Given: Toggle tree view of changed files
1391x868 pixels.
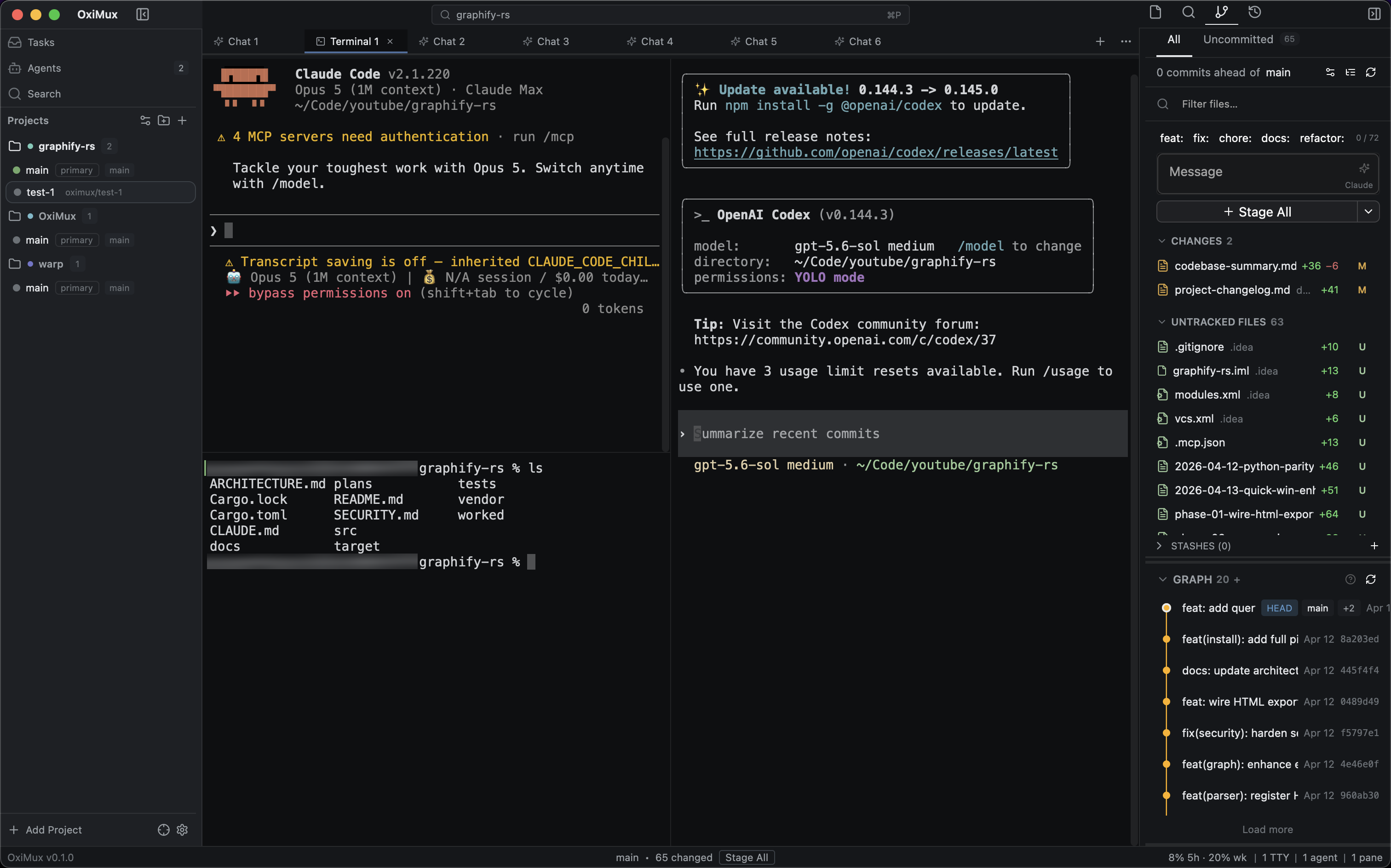Looking at the screenshot, I should [x=1350, y=72].
